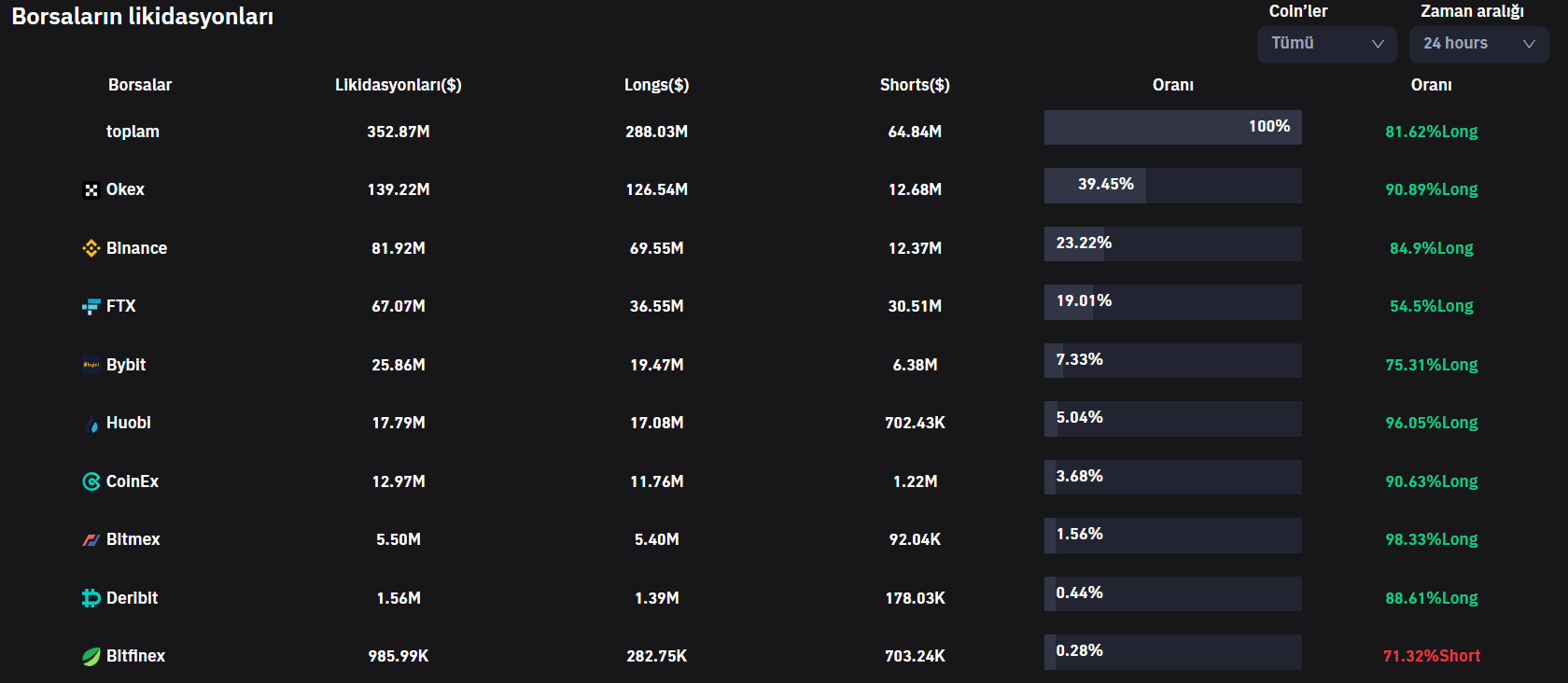Expand the chevron arrow next to Tümü
The image size is (1568, 683).
tap(1378, 44)
